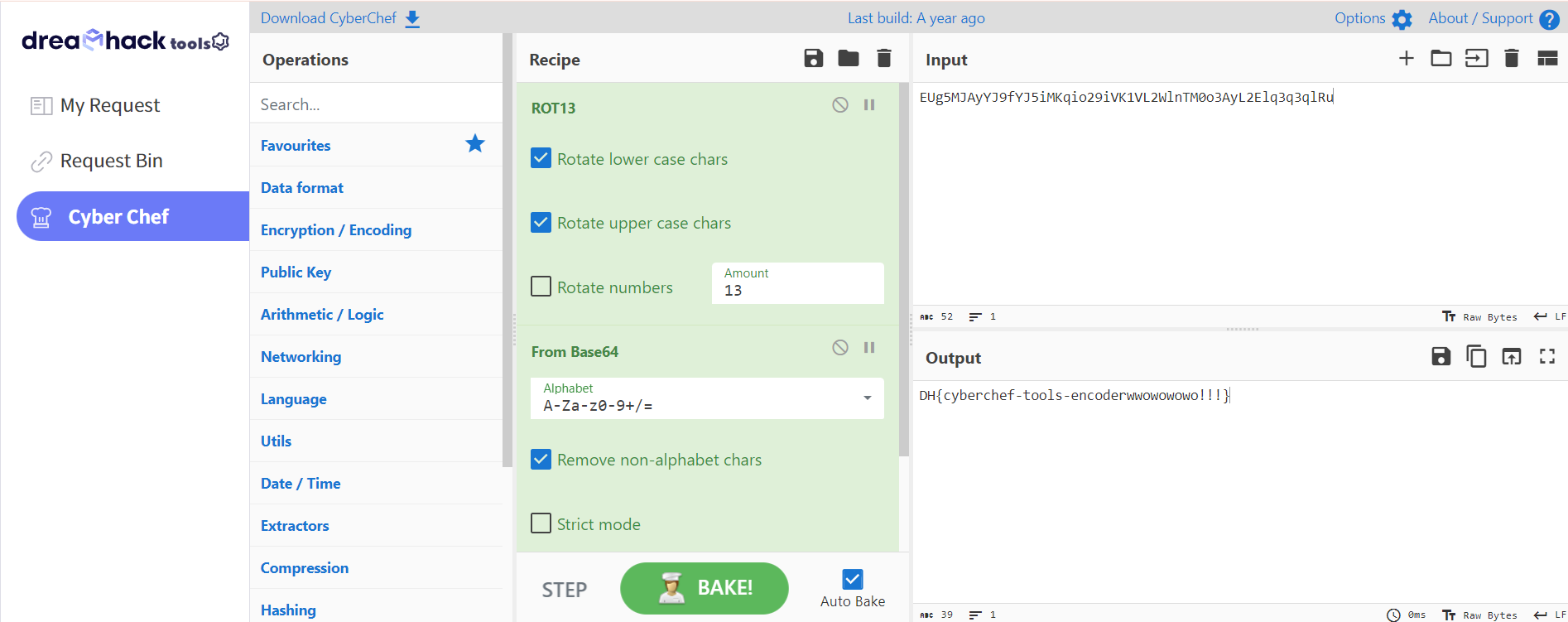The image size is (1568, 622).
Task: Expand the Networking category
Action: point(377,356)
